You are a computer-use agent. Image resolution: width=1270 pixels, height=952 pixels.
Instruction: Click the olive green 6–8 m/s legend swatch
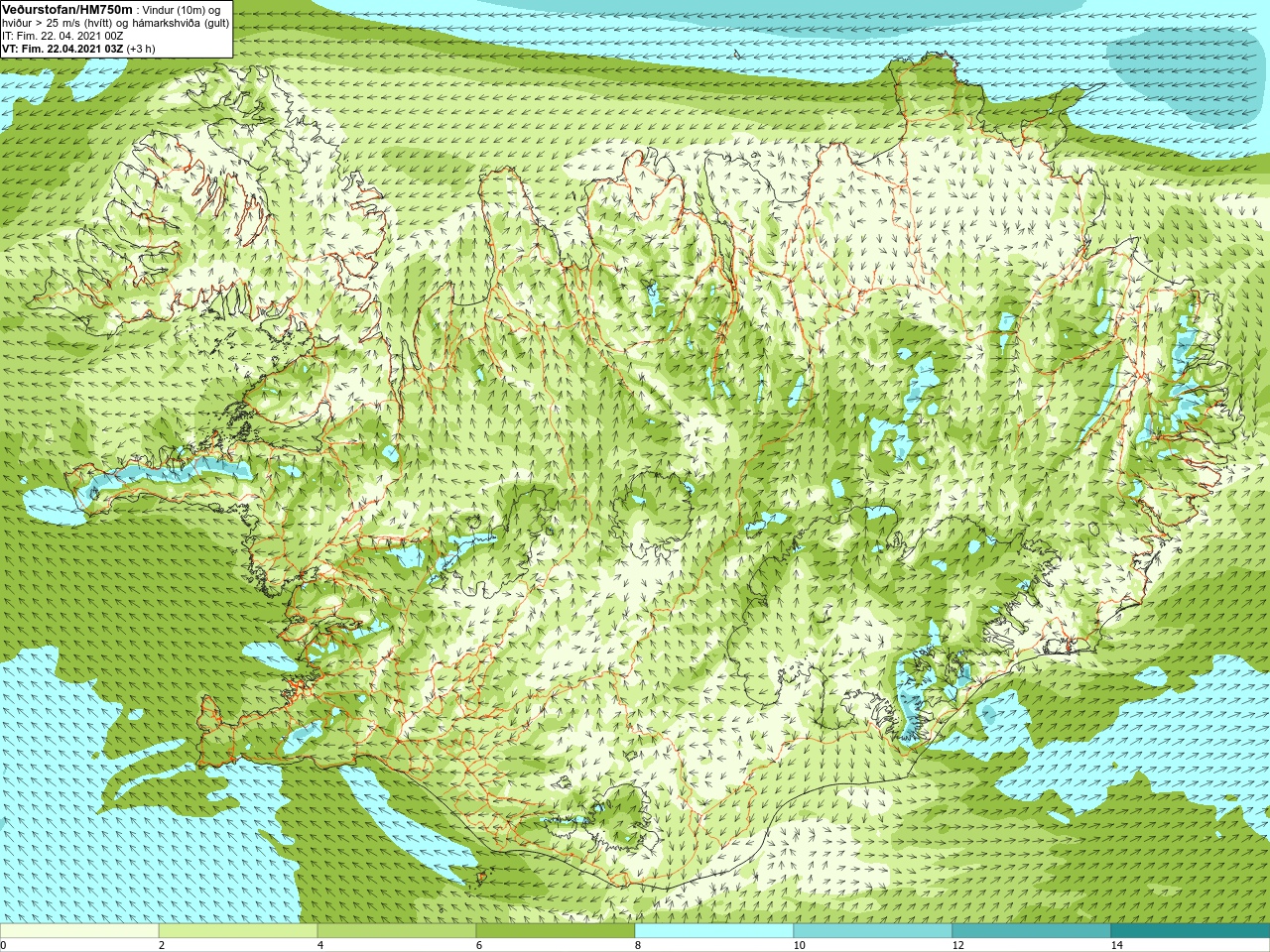[556, 931]
